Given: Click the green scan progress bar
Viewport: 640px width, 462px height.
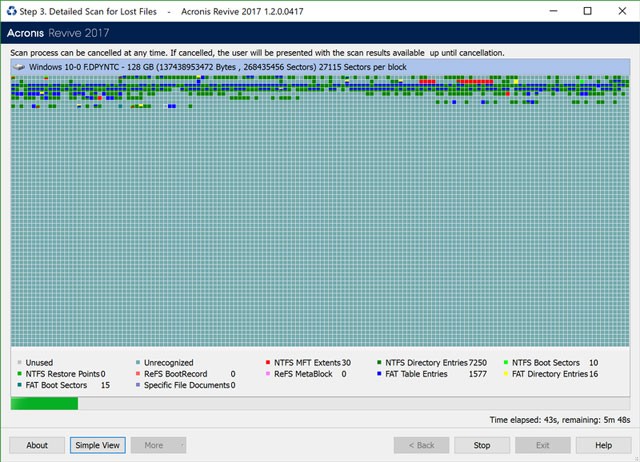Looking at the screenshot, I should point(44,403).
